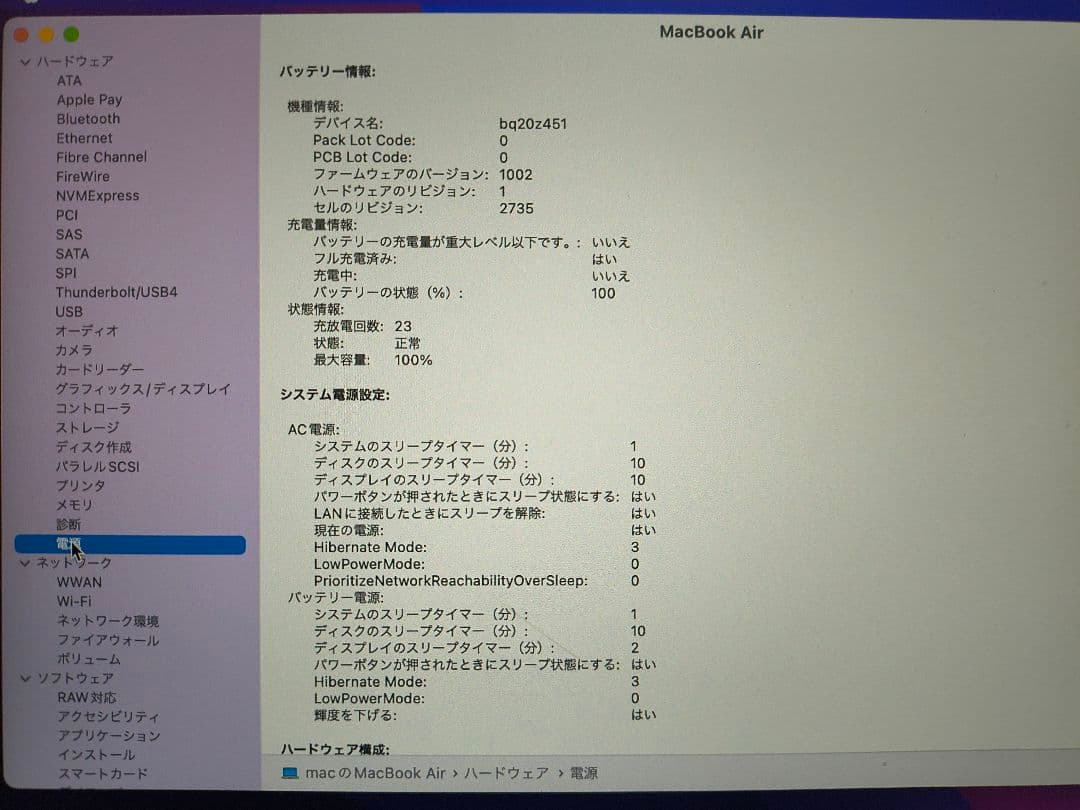Select the ストレージ entry
Image resolution: width=1080 pixels, height=810 pixels.
[x=87, y=428]
